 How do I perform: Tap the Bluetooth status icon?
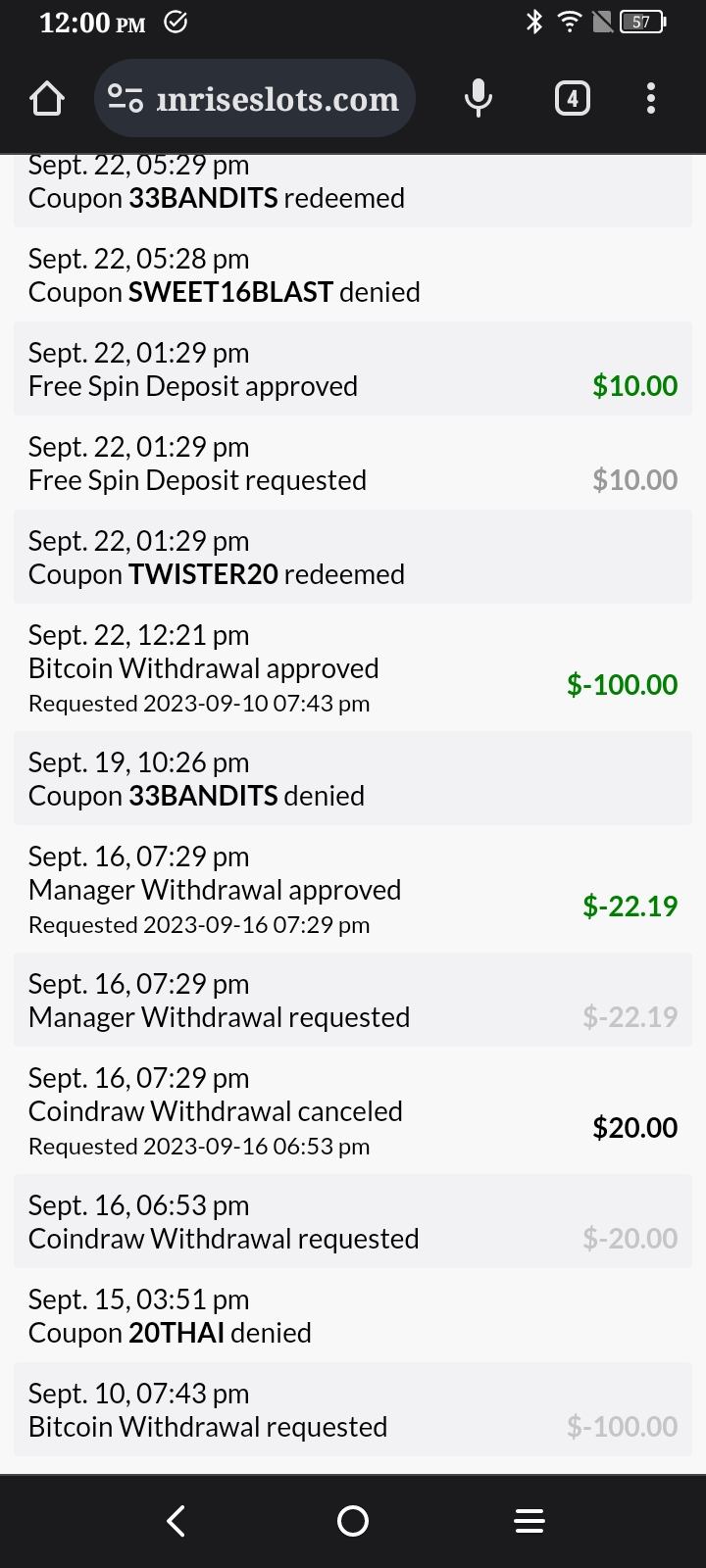pyautogui.click(x=534, y=22)
